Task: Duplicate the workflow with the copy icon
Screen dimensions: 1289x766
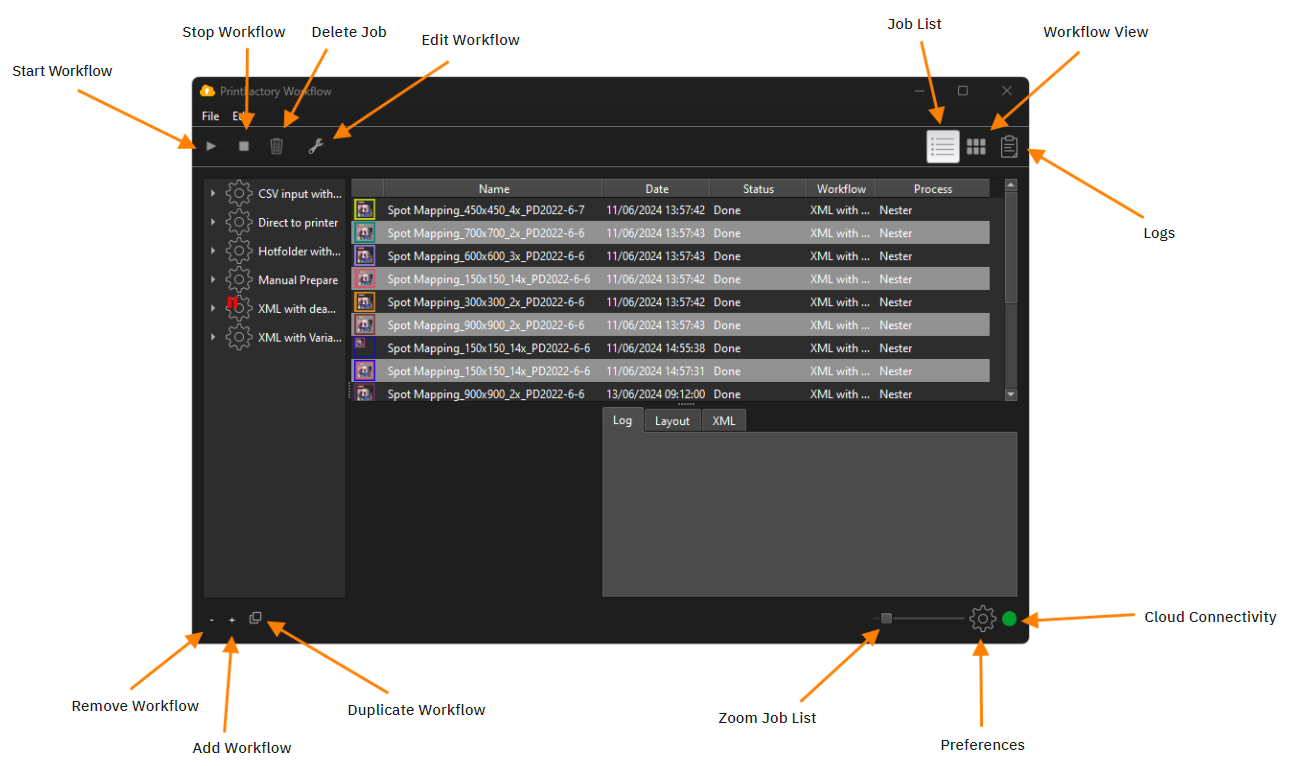Action: pos(255,619)
